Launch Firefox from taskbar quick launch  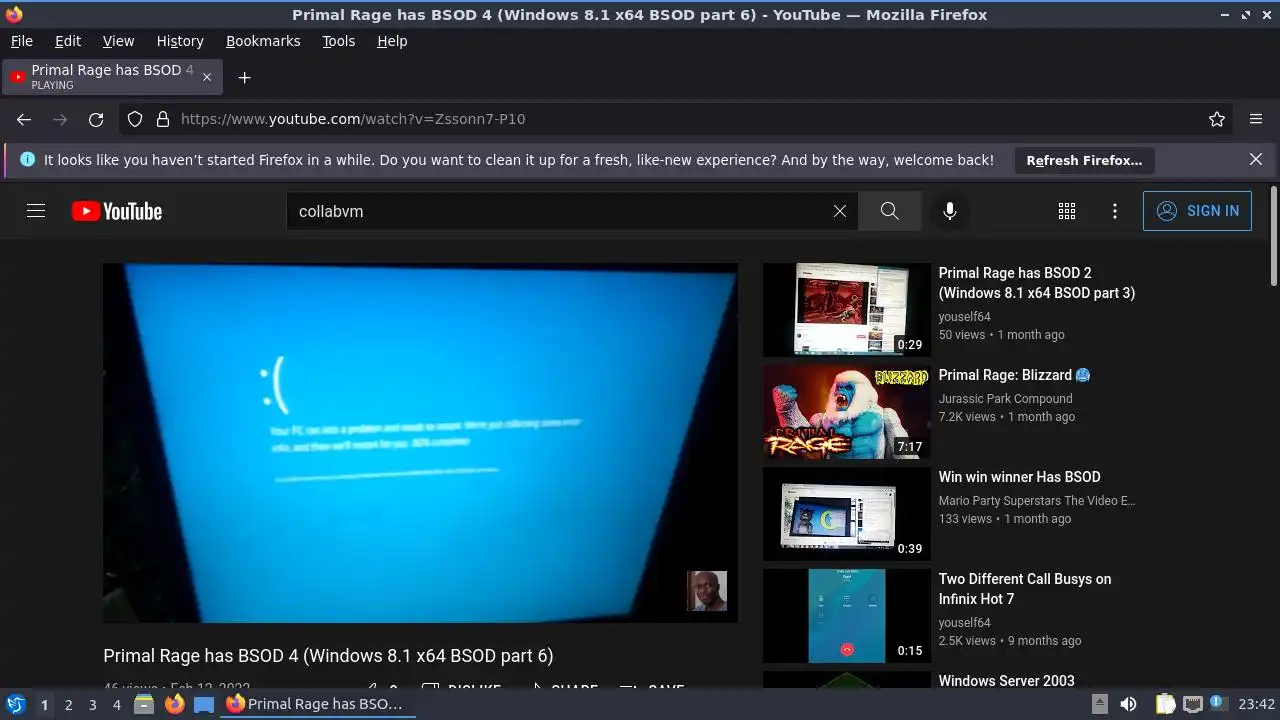pos(174,704)
